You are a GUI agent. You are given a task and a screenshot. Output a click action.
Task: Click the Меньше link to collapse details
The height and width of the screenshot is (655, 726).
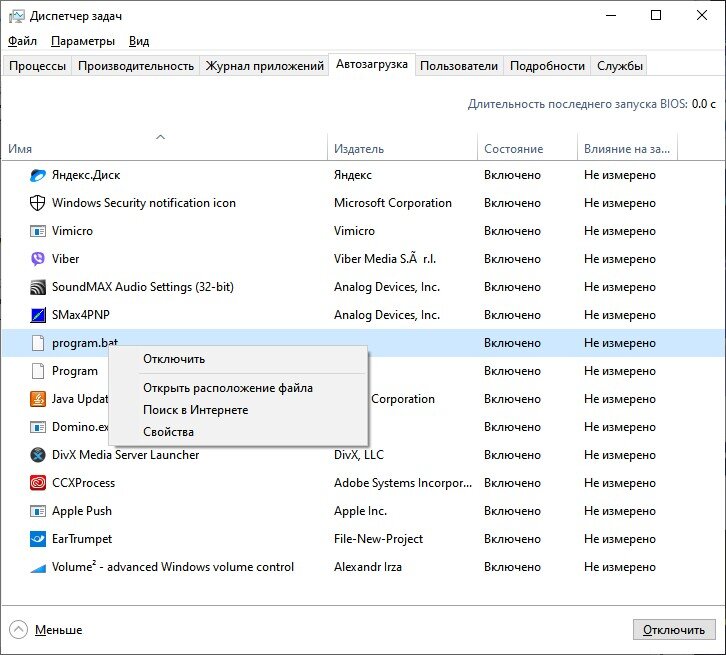[x=58, y=630]
